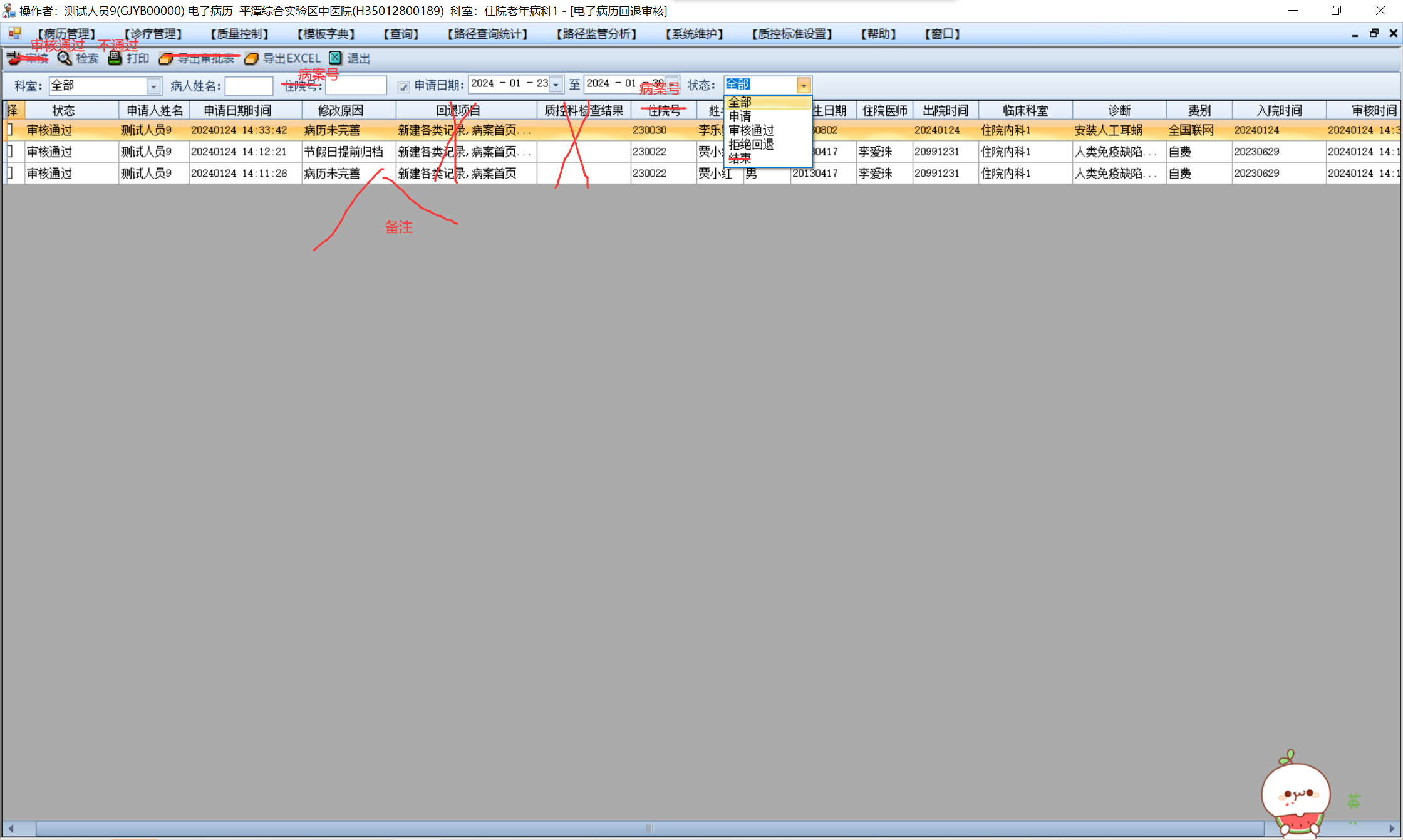1403x840 pixels.
Task: Click the 检索 magnifier search icon
Action: point(65,58)
